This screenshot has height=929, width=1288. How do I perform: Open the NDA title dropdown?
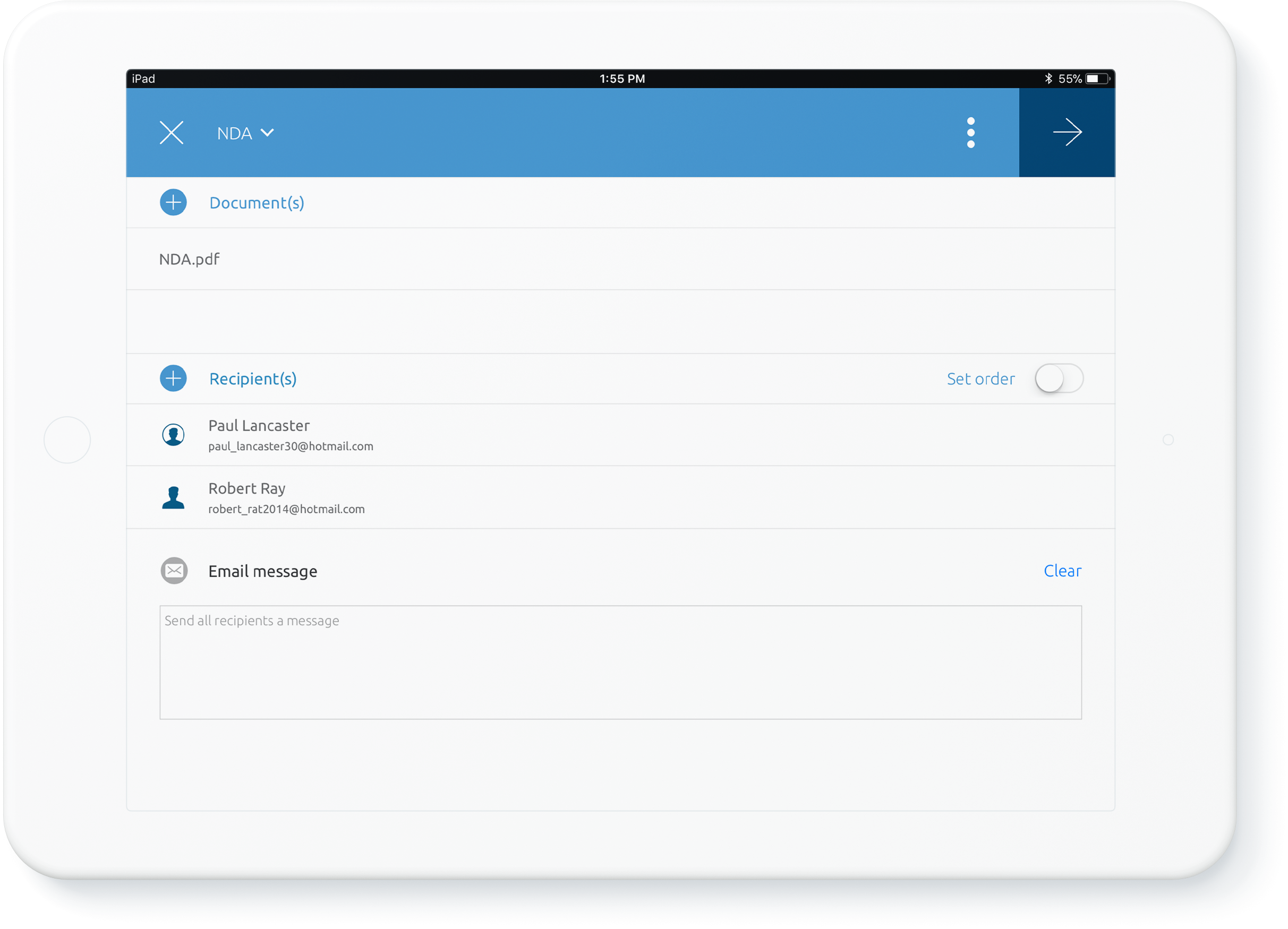click(x=245, y=133)
